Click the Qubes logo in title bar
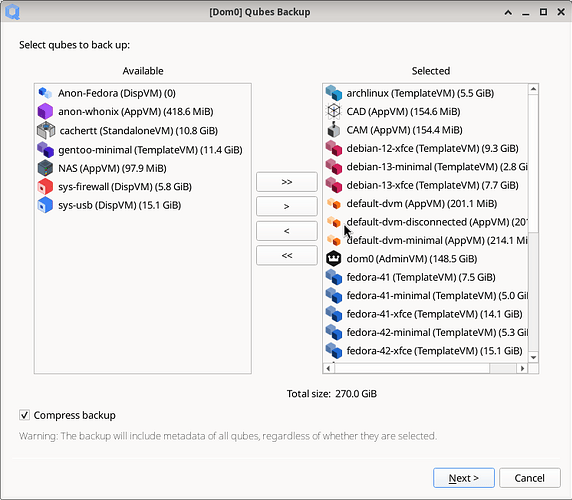This screenshot has width=572, height=500. pos(12,12)
